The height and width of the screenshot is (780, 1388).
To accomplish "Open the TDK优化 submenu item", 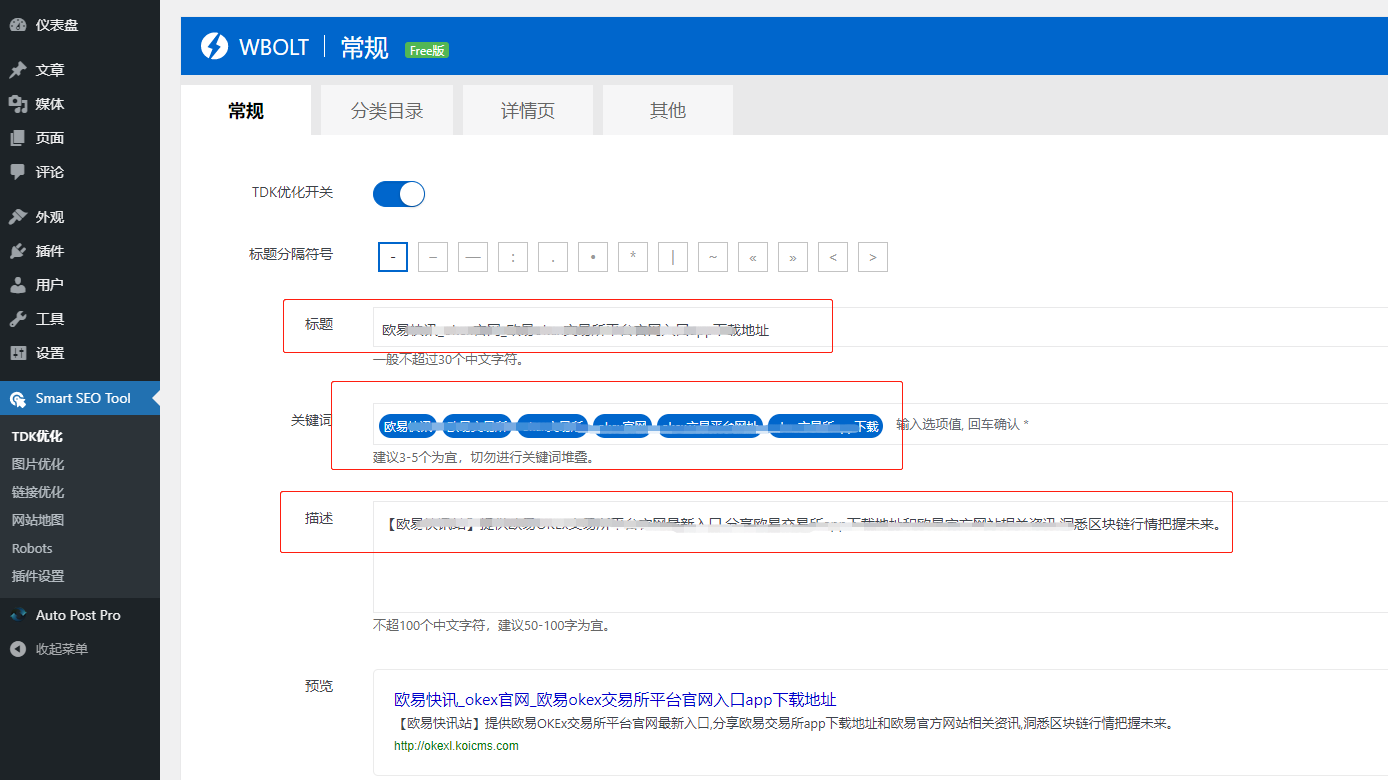I will (37, 436).
